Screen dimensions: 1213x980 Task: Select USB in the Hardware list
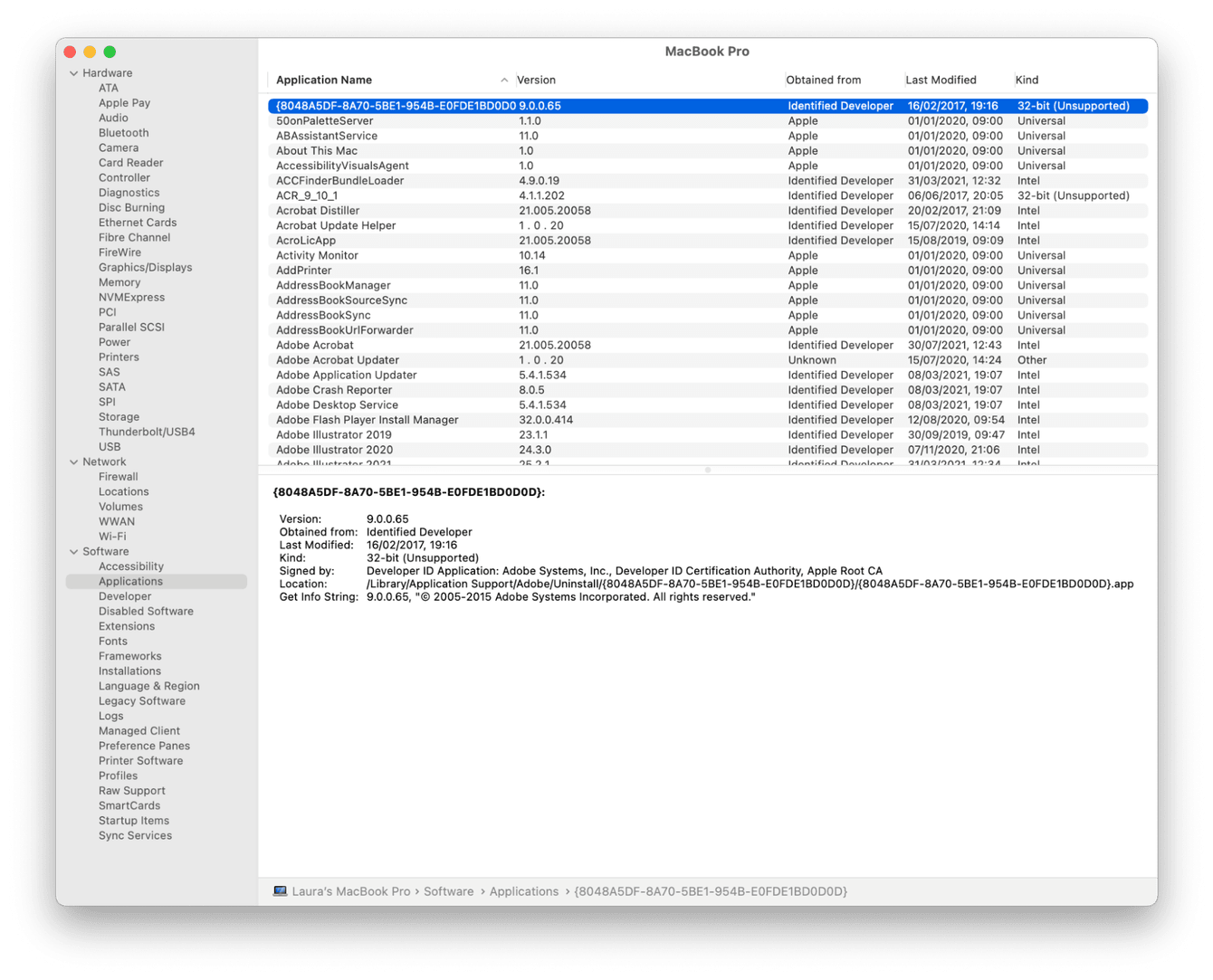point(110,447)
